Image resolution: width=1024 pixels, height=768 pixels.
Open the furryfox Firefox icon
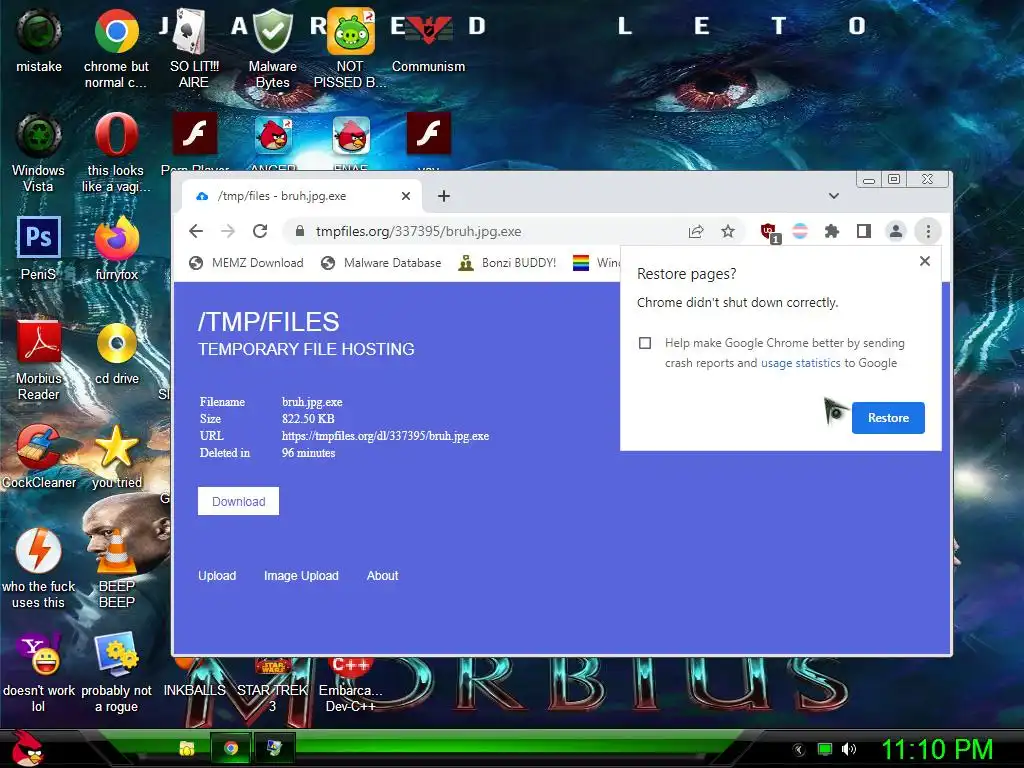click(x=116, y=249)
